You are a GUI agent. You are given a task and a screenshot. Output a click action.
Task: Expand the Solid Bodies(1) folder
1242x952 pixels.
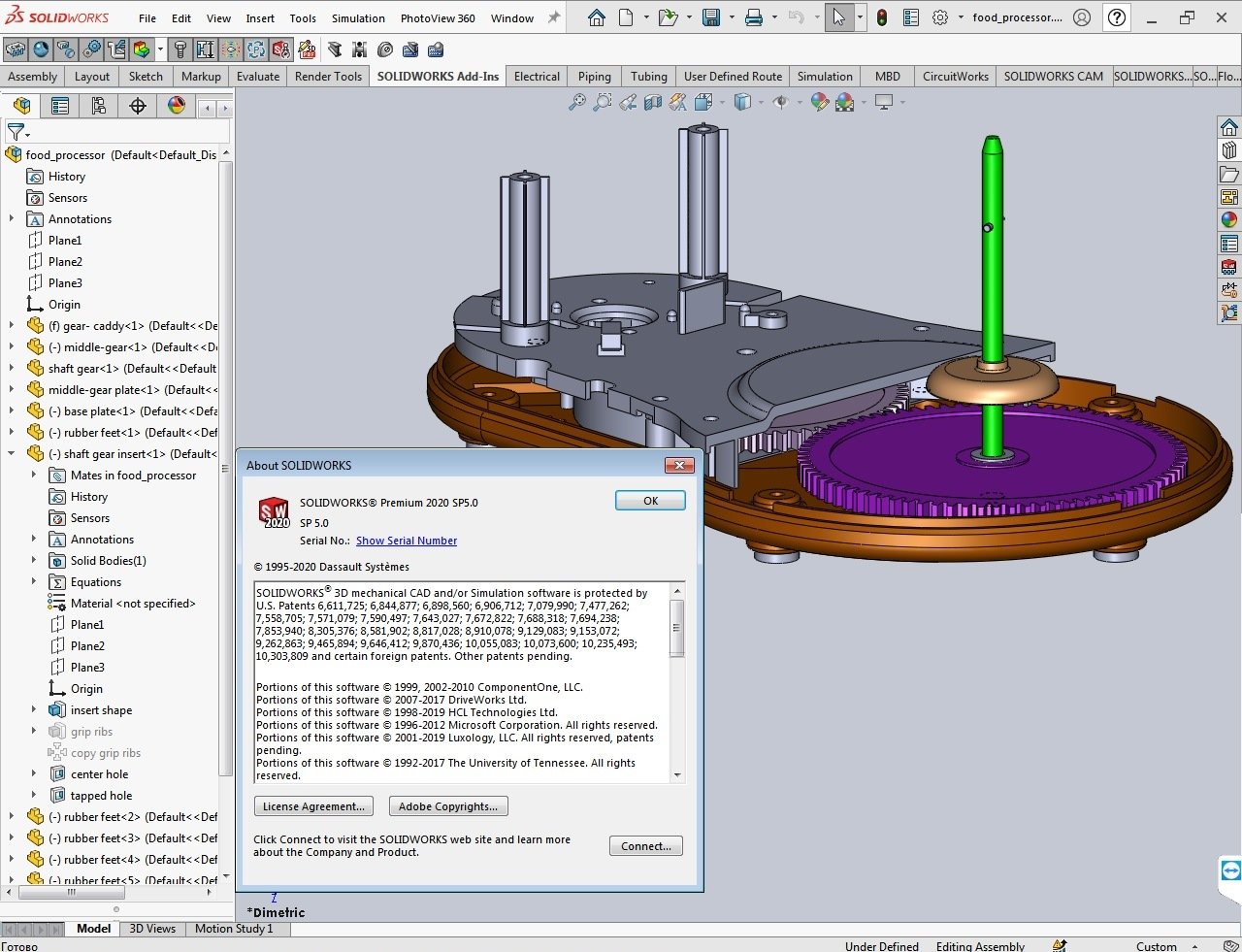click(34, 560)
